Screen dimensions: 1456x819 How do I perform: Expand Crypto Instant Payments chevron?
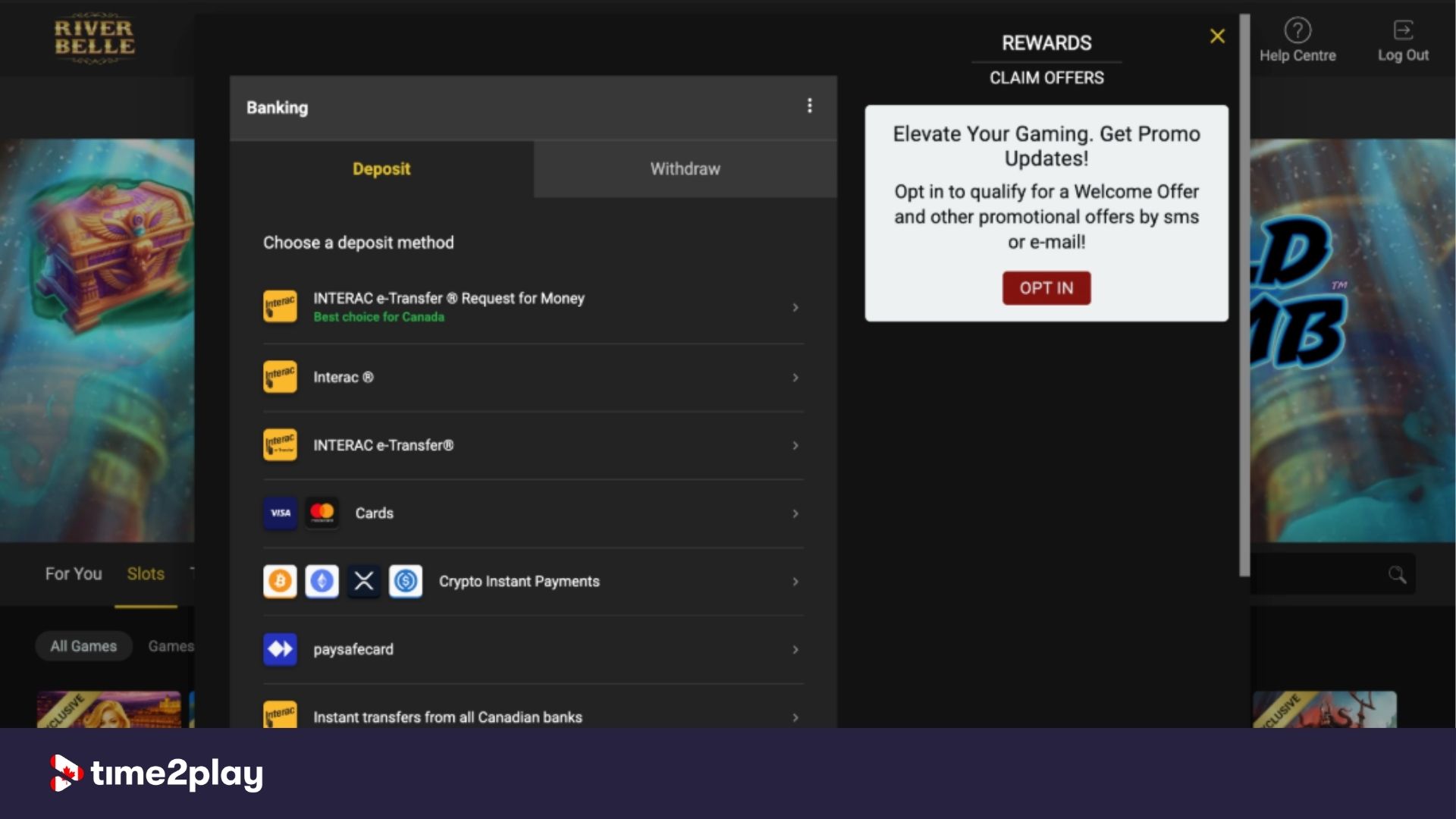[795, 582]
